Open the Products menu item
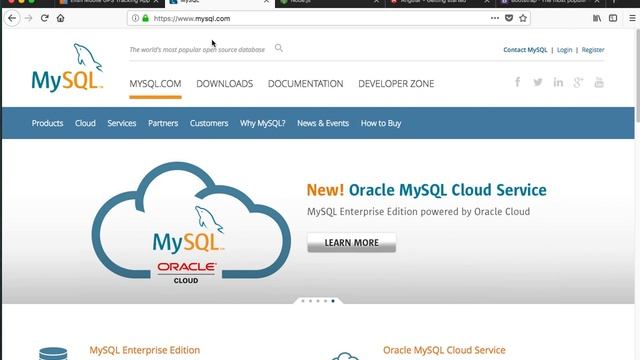Screen dimensions: 640x360 point(47,123)
